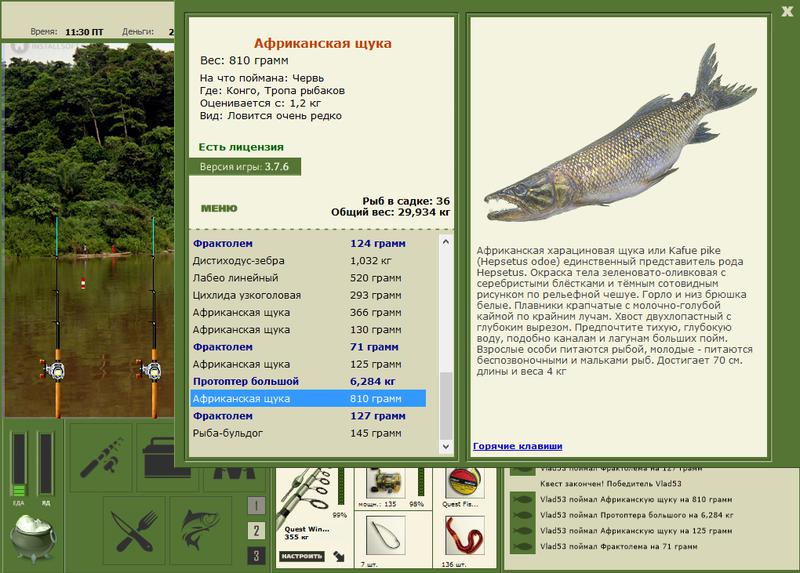Click fish icon beside Протоптера большого message
The width and height of the screenshot is (800, 573).
click(x=523, y=515)
